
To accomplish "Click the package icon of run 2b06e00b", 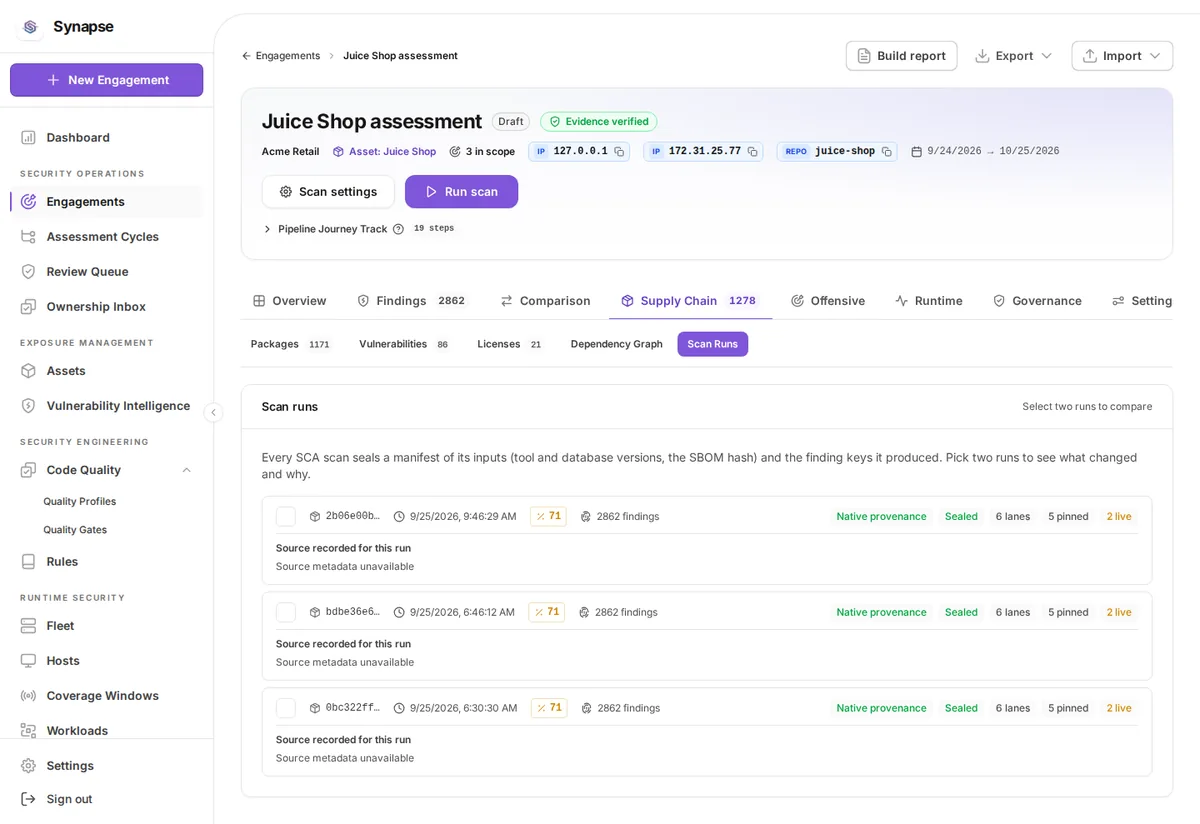I will (315, 517).
